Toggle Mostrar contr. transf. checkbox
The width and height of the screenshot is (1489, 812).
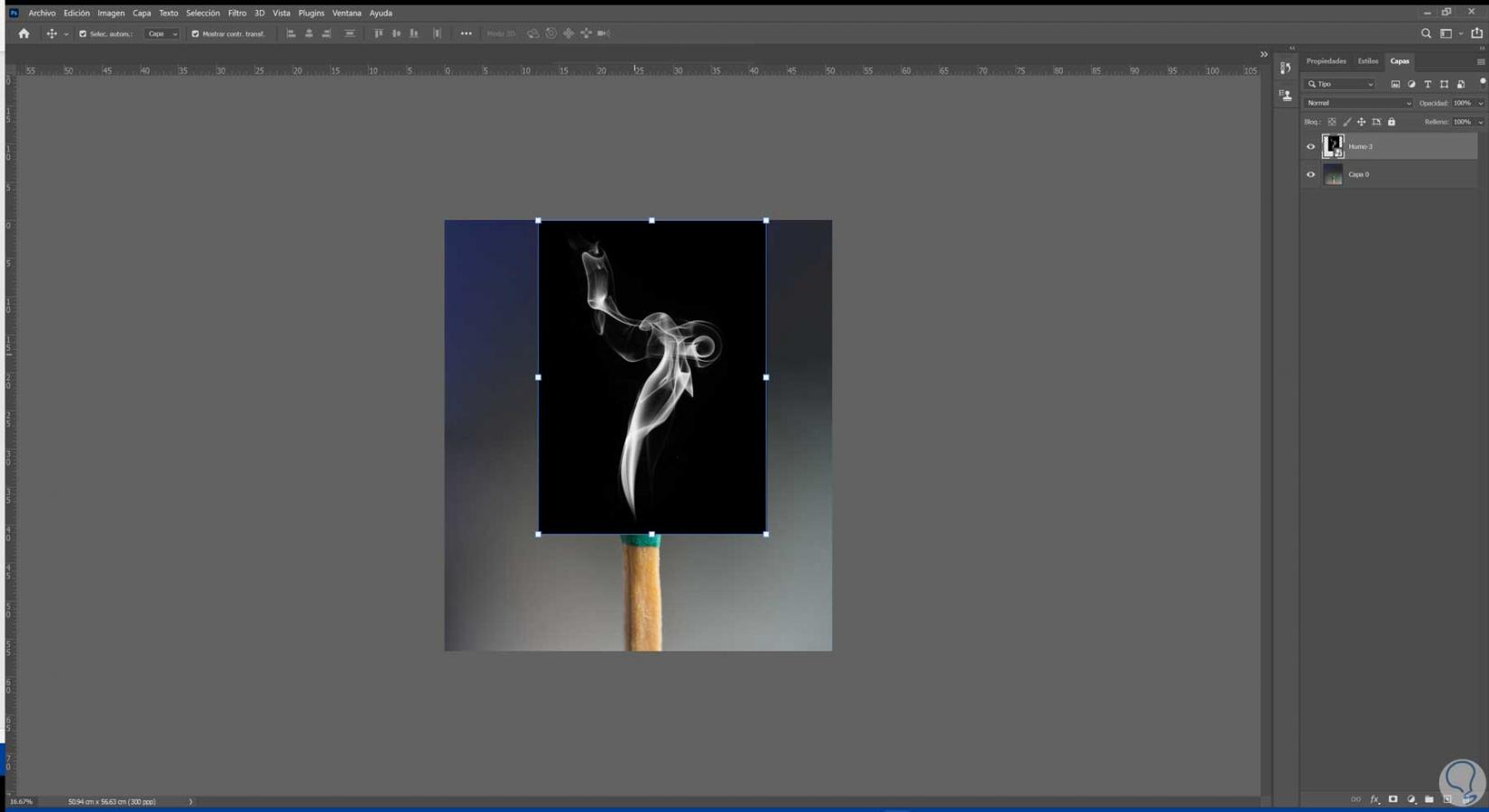195,33
